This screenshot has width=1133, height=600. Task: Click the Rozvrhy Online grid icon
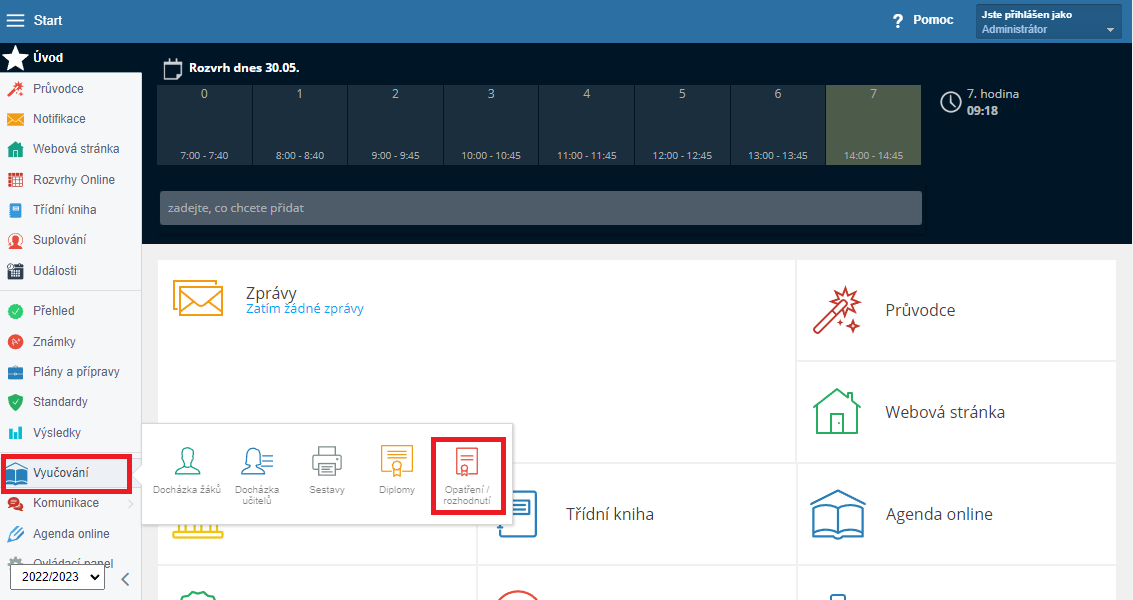click(x=15, y=180)
